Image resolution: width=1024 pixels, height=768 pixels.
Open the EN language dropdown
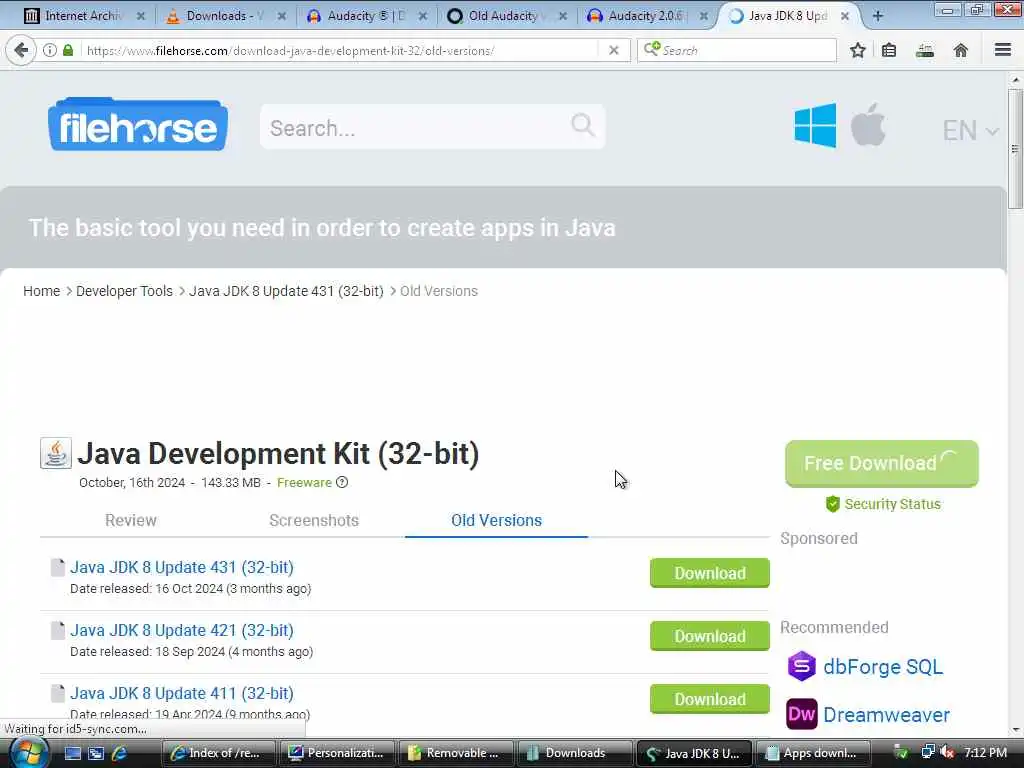(970, 131)
